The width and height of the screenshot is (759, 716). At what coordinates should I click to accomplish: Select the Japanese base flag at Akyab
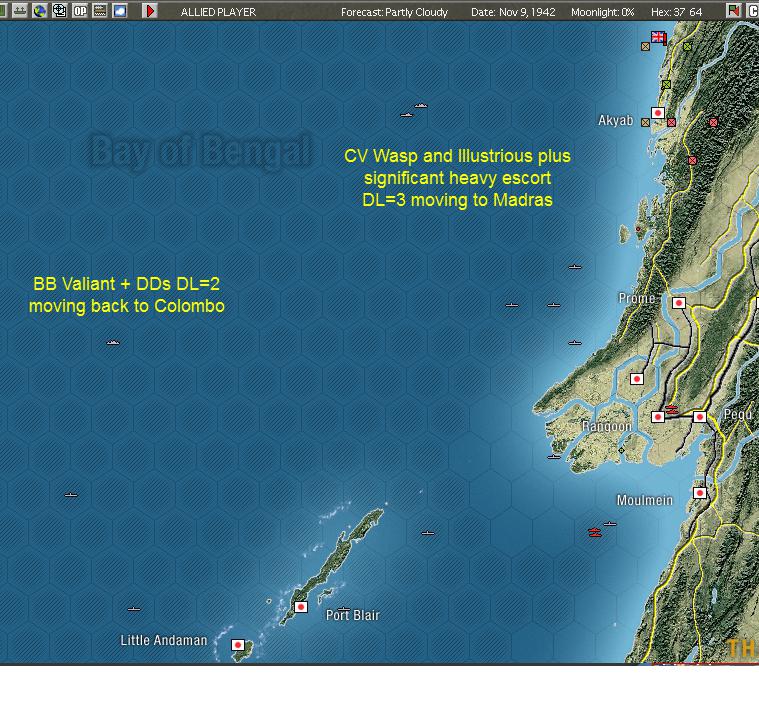point(658,113)
